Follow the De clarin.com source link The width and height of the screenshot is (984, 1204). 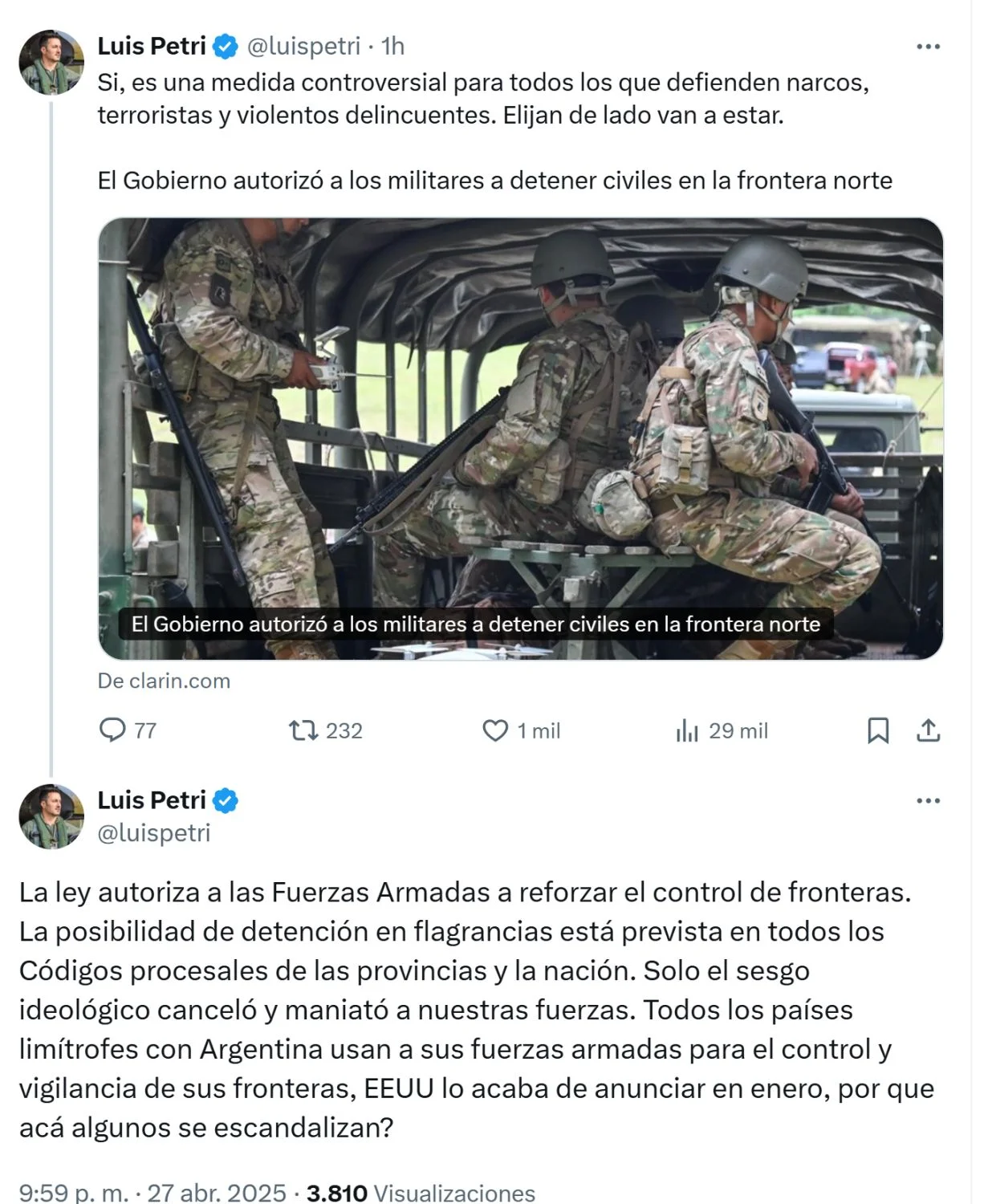click(x=164, y=681)
